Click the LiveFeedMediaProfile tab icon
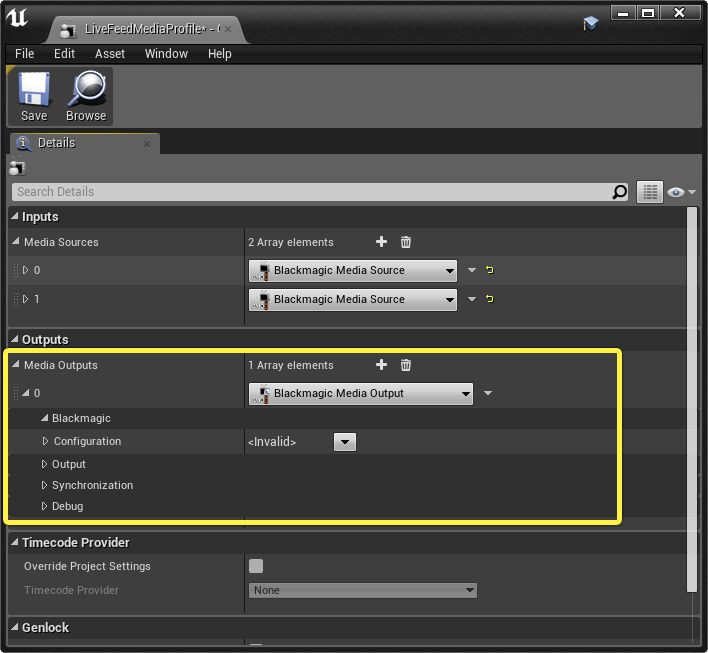 [68, 30]
